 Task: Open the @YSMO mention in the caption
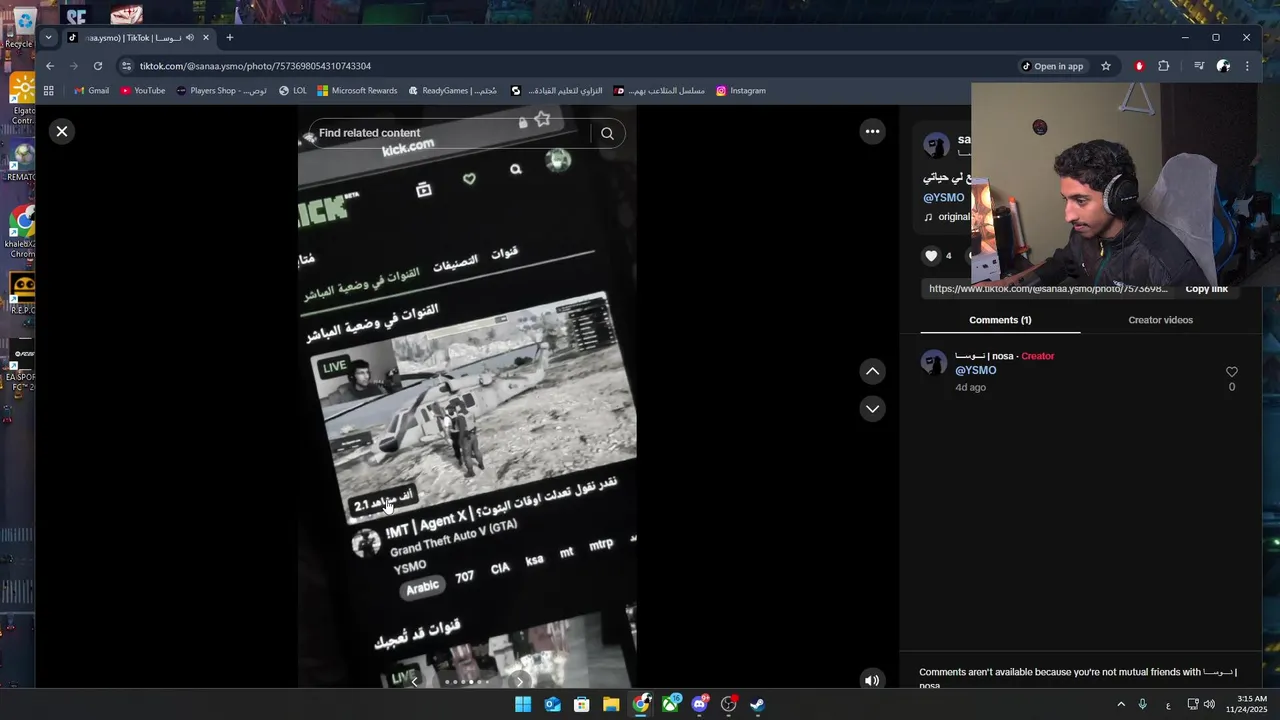pyautogui.click(x=944, y=198)
